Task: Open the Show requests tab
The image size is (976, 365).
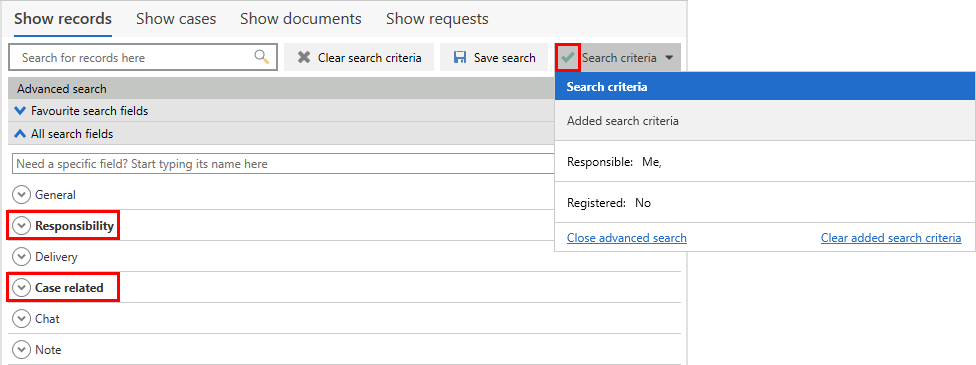Action: 437,19
